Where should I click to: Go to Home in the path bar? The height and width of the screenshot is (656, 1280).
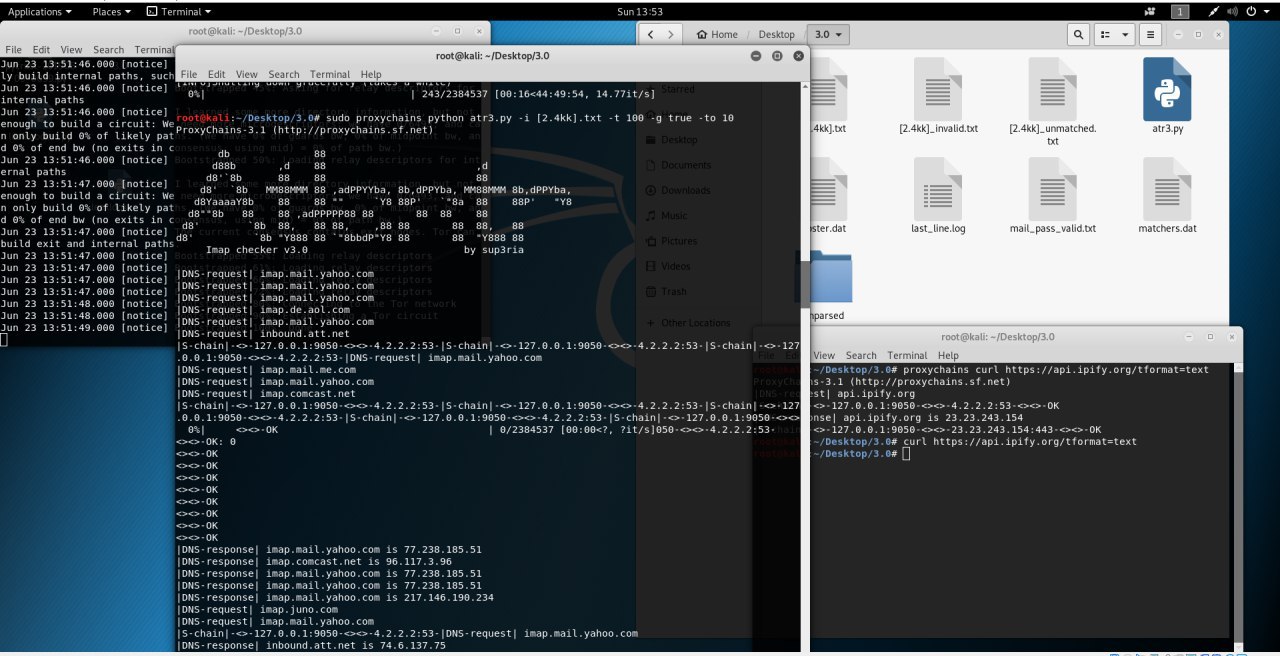(717, 34)
